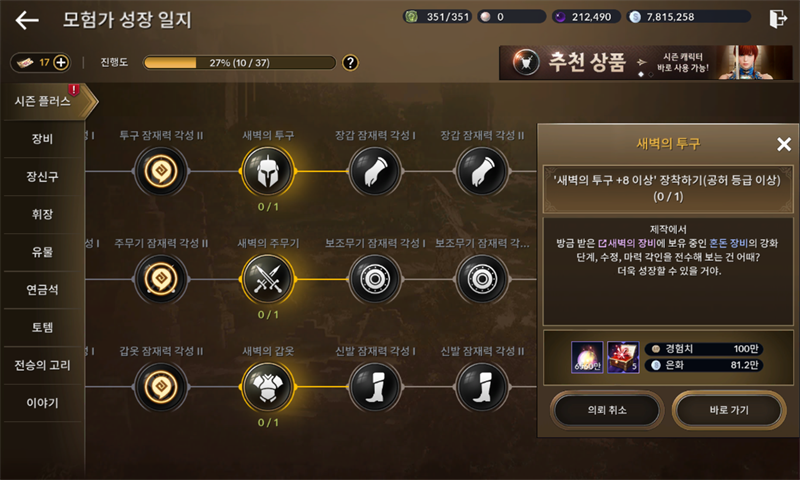Open the 보조무기 잠재력 각성 I shield node
The width and height of the screenshot is (800, 480).
click(375, 279)
